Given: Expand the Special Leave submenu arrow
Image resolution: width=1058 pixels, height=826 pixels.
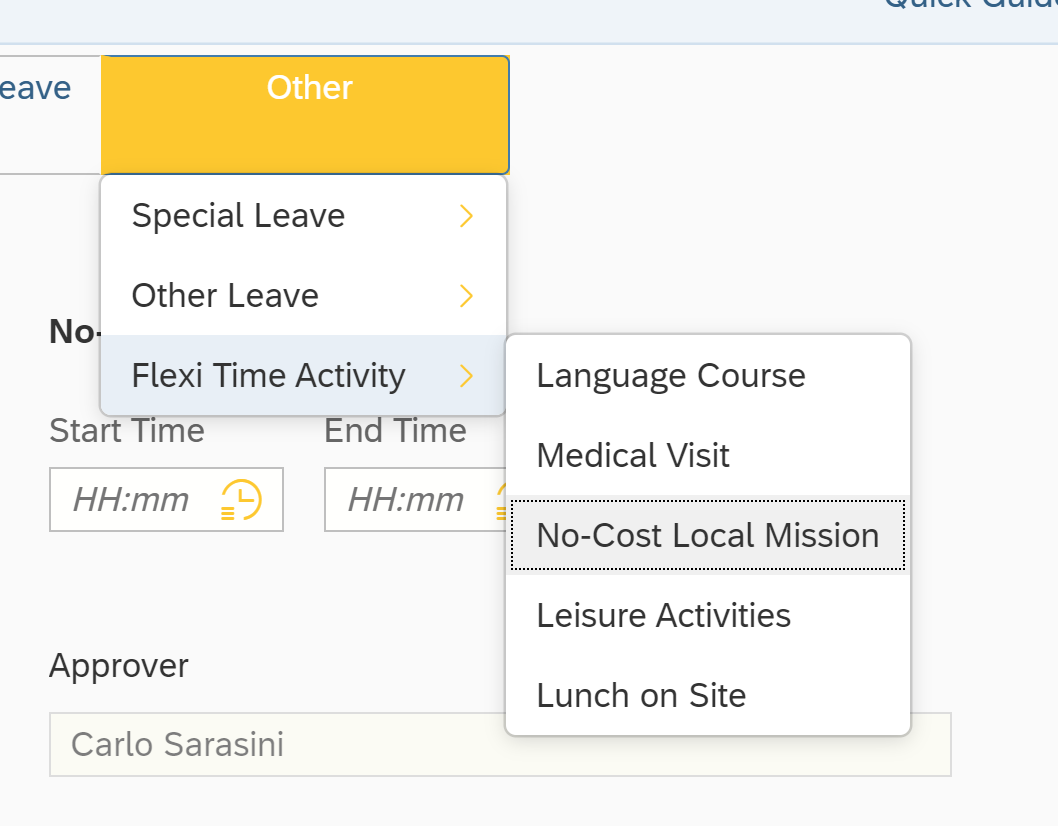Looking at the screenshot, I should coord(466,216).
